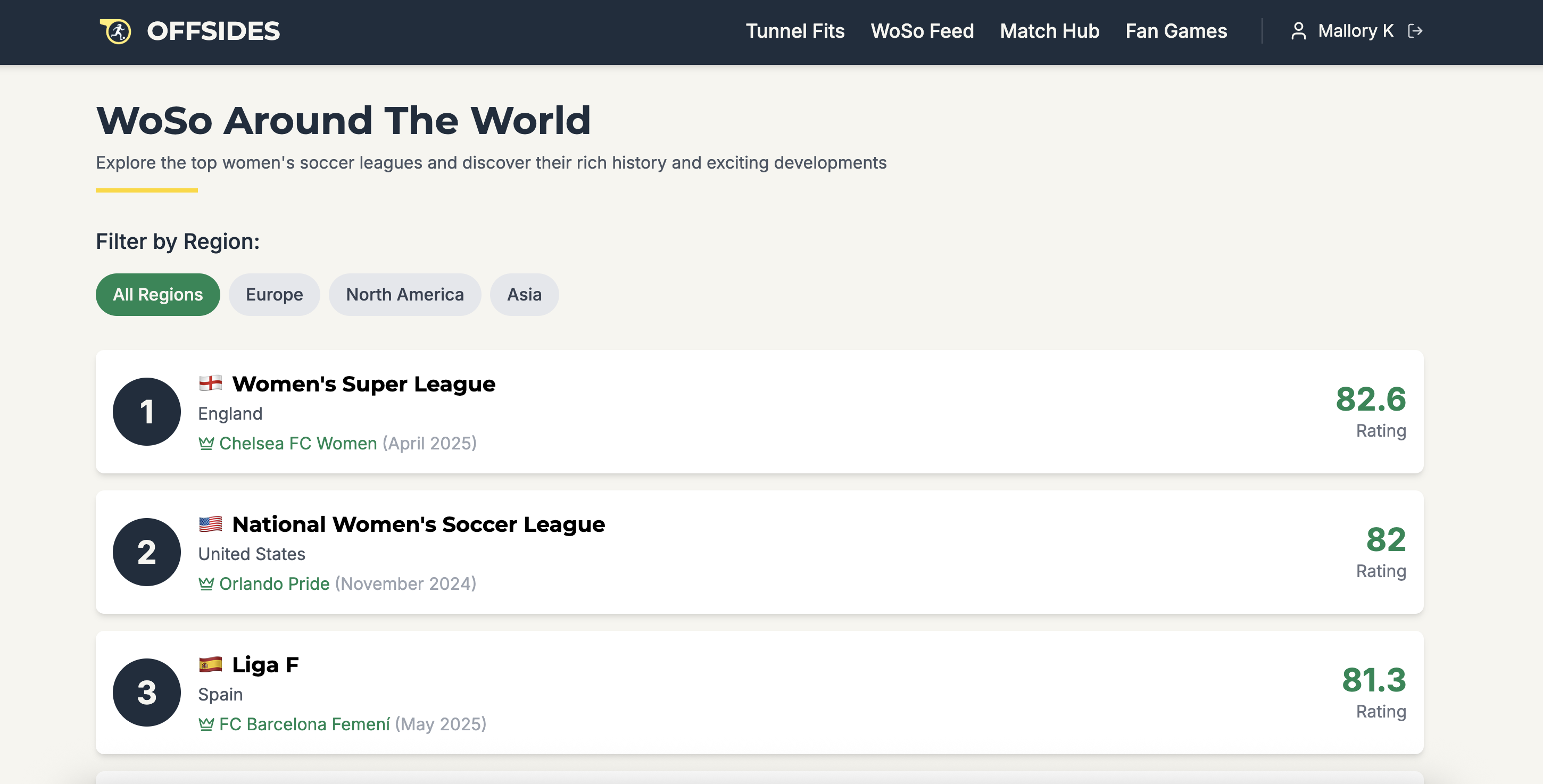Click crown icon beside FC Barcelona Femení
Viewport: 1543px width, 784px height.
pyautogui.click(x=206, y=724)
